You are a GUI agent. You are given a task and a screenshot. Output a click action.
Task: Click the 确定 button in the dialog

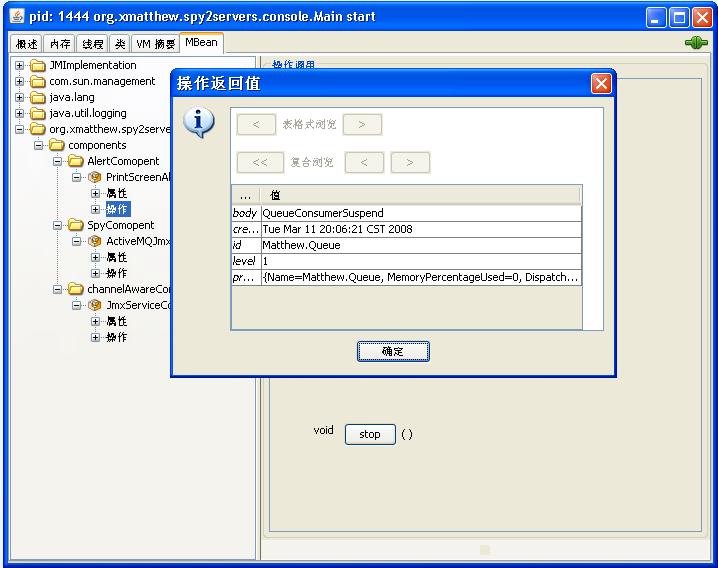click(393, 351)
